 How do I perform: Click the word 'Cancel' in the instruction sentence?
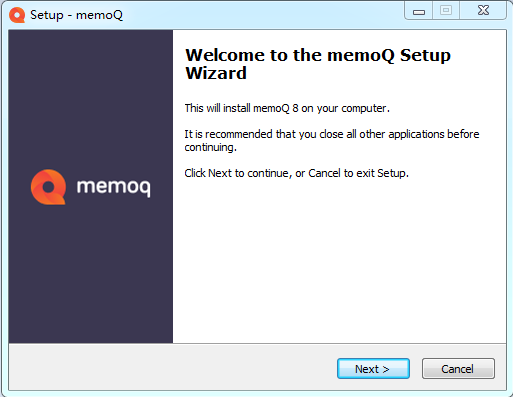[x=324, y=173]
